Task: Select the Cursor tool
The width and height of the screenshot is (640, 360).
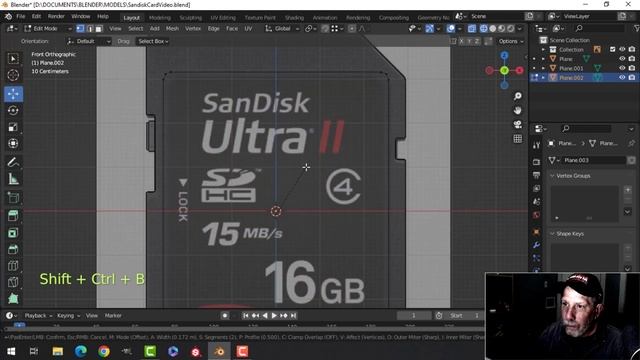Action: pyautogui.click(x=13, y=76)
